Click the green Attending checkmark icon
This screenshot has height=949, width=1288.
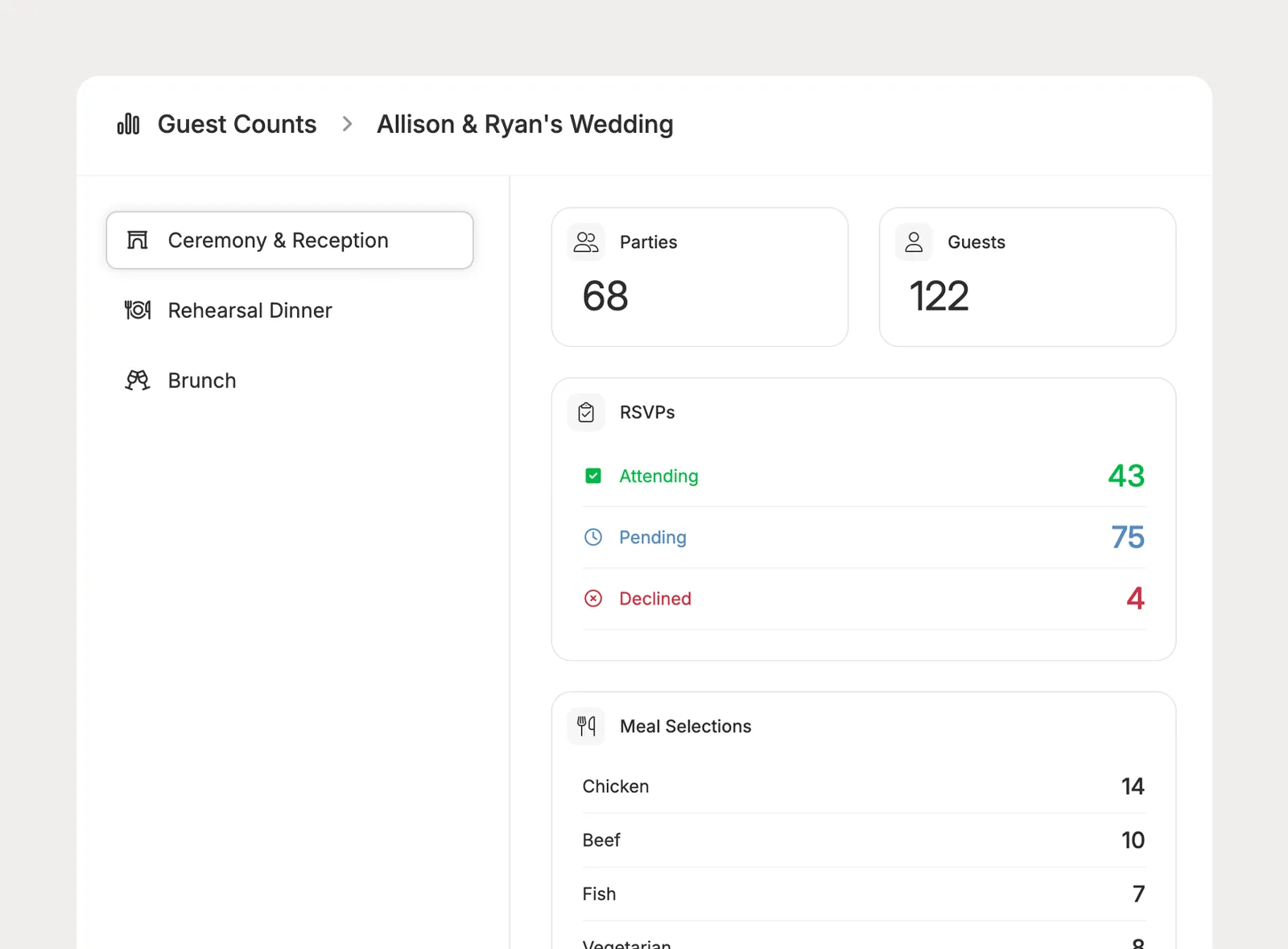[x=593, y=476]
